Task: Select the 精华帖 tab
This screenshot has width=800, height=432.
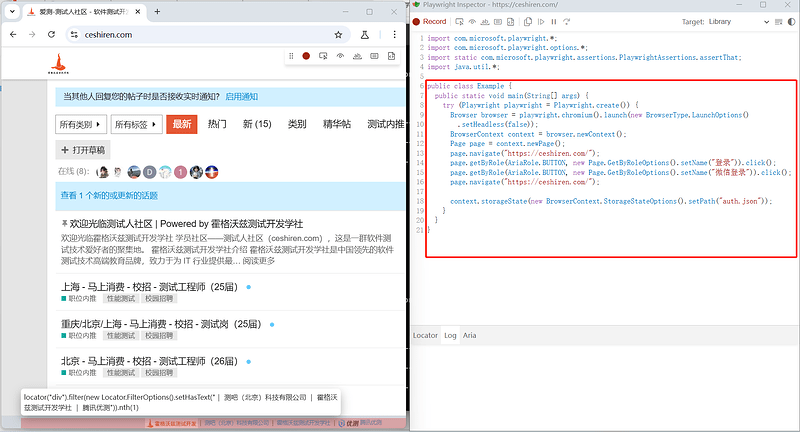Action: pyautogui.click(x=337, y=124)
